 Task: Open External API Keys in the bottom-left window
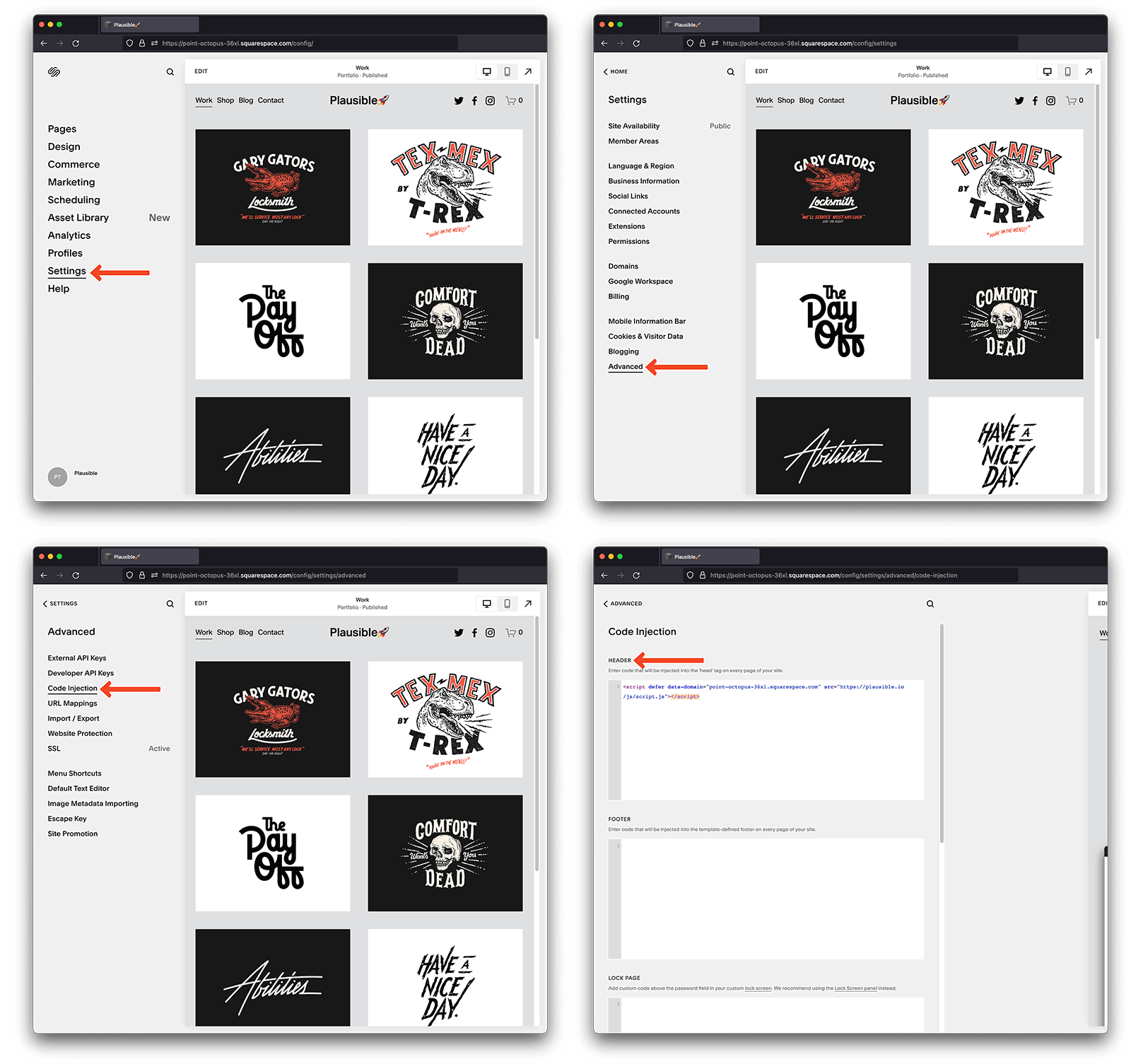[77, 658]
